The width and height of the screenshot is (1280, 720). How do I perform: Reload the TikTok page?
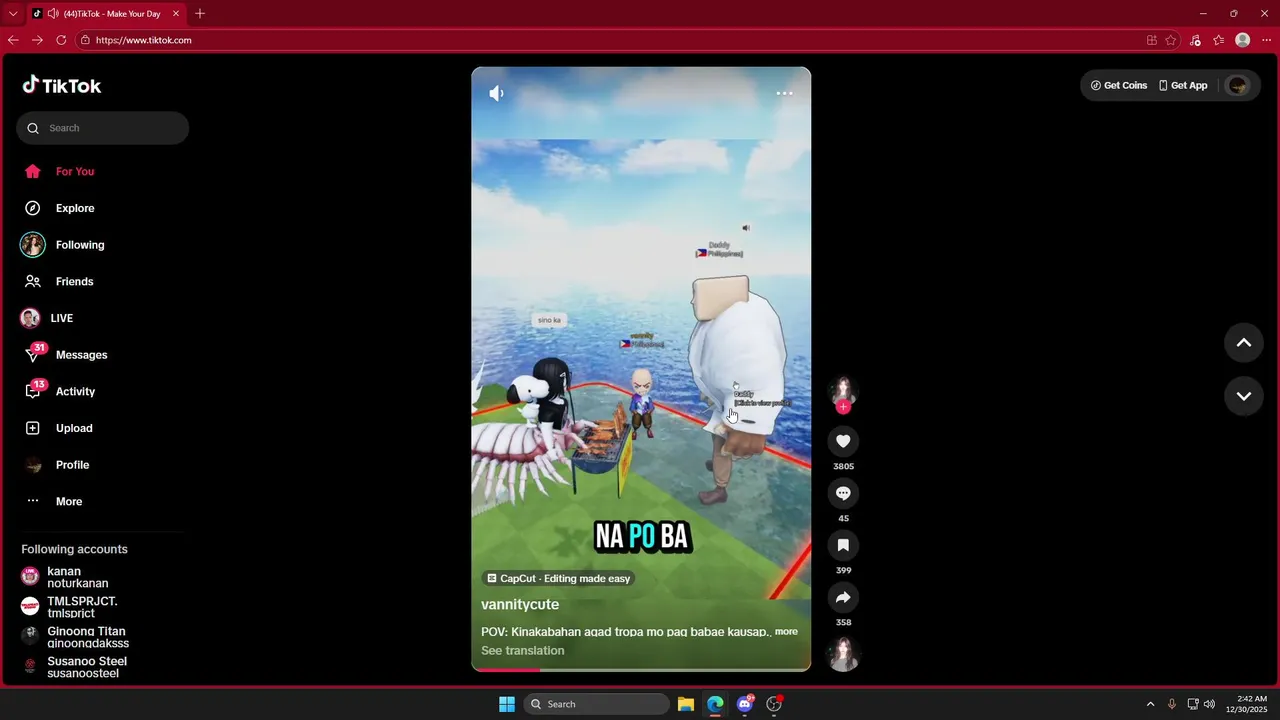coord(61,40)
